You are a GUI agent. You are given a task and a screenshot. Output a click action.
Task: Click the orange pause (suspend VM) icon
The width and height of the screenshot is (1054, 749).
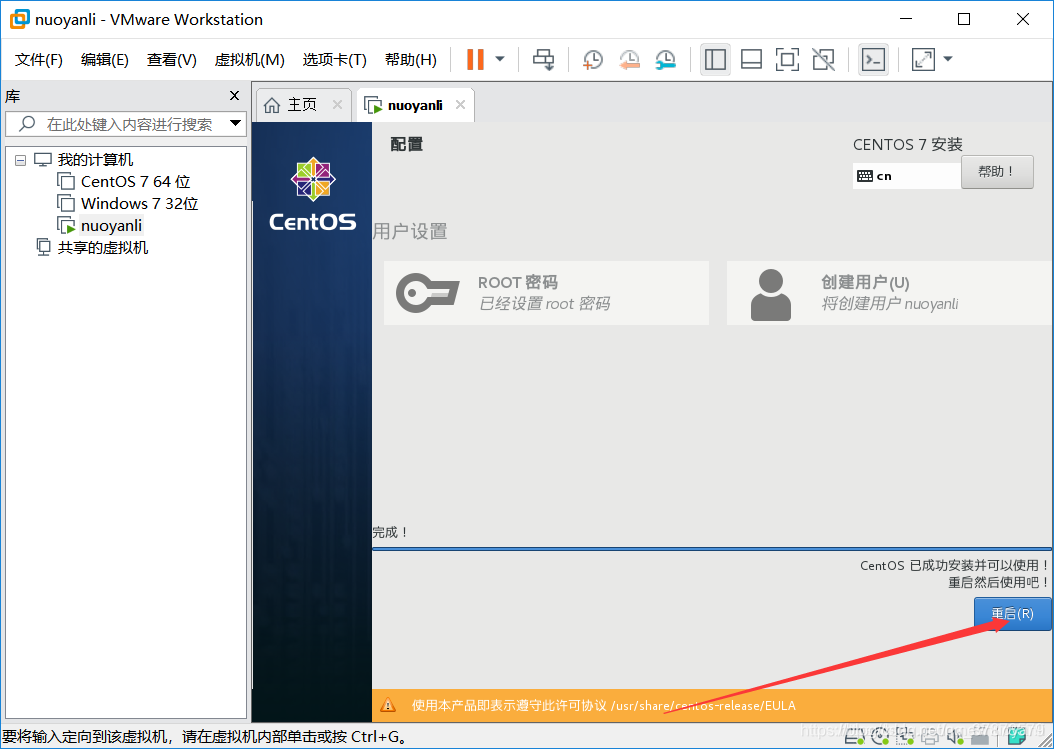pyautogui.click(x=475, y=59)
